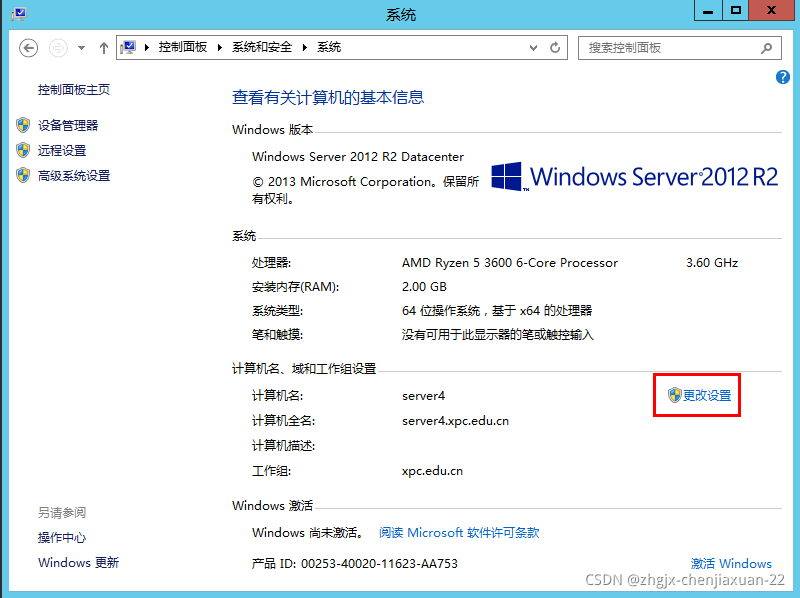This screenshot has width=800, height=598.
Task: Expand the arrow before 控制面板 breadcrumb
Action: (x=147, y=47)
